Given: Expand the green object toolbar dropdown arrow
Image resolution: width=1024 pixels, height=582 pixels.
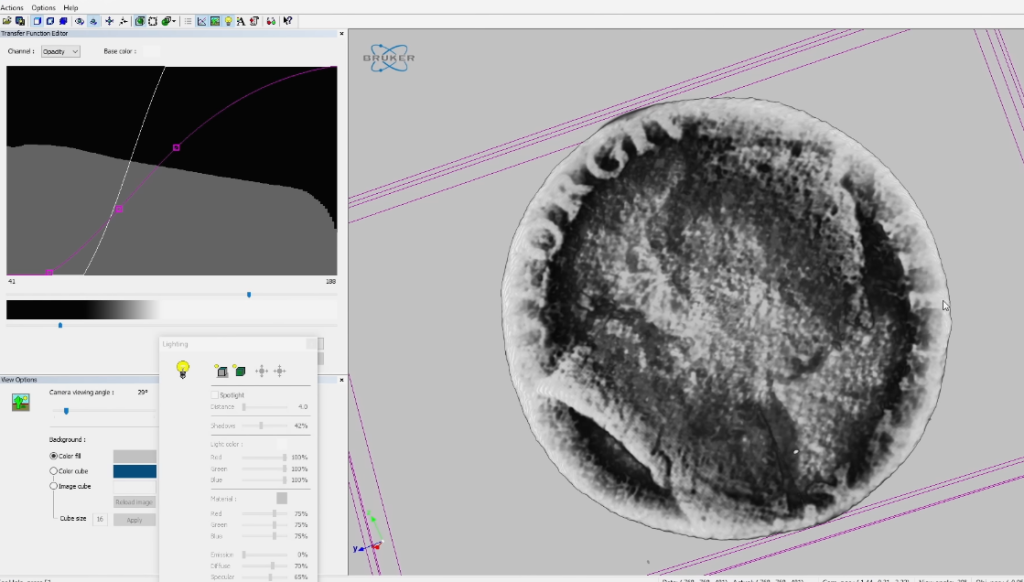Looking at the screenshot, I should click(x=175, y=20).
